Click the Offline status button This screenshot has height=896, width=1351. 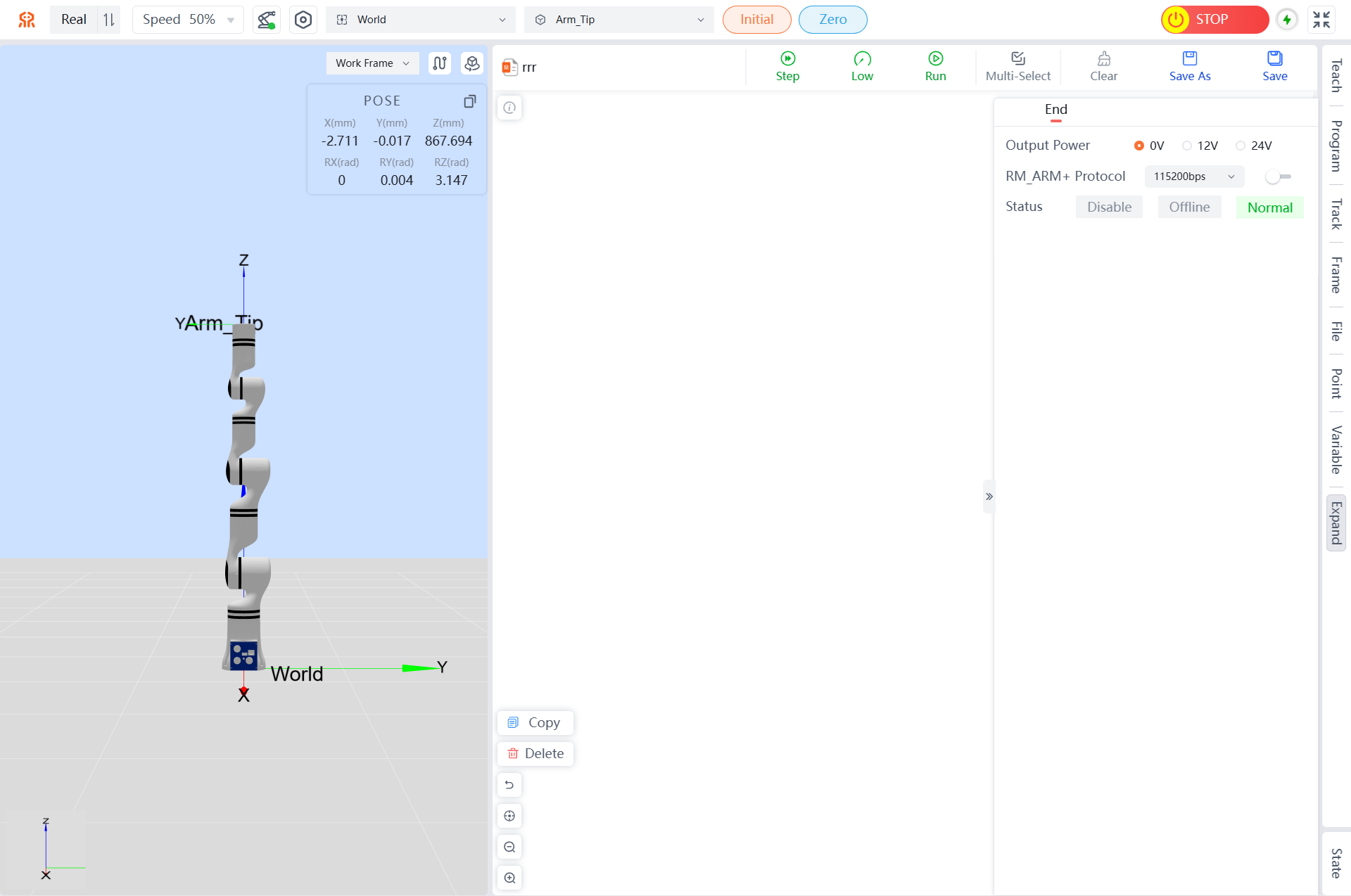[x=1189, y=207]
